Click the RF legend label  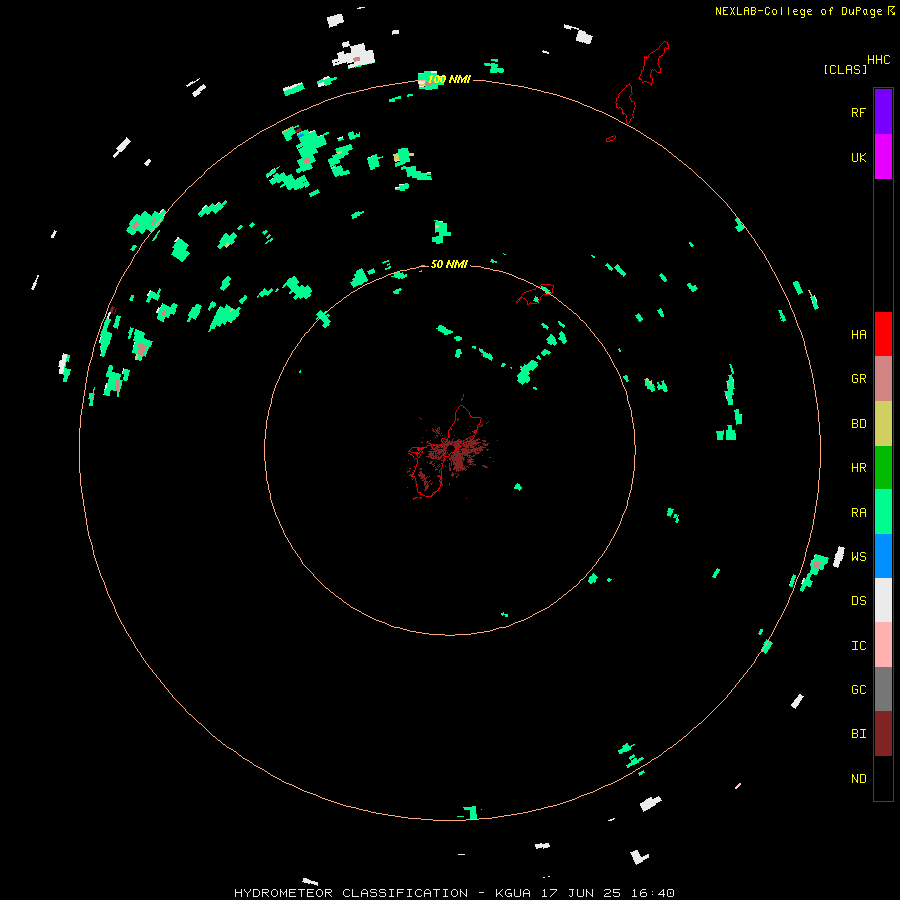(x=858, y=112)
